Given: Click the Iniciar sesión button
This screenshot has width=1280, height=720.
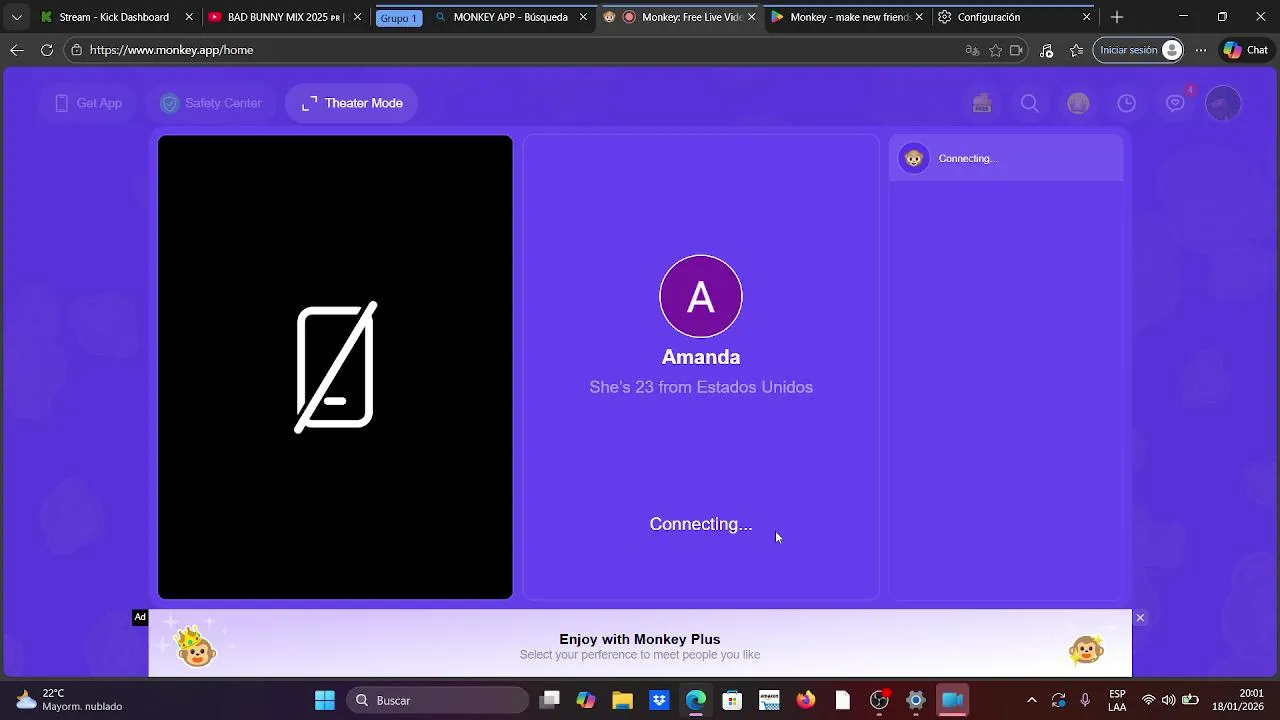Looking at the screenshot, I should (x=1139, y=50).
